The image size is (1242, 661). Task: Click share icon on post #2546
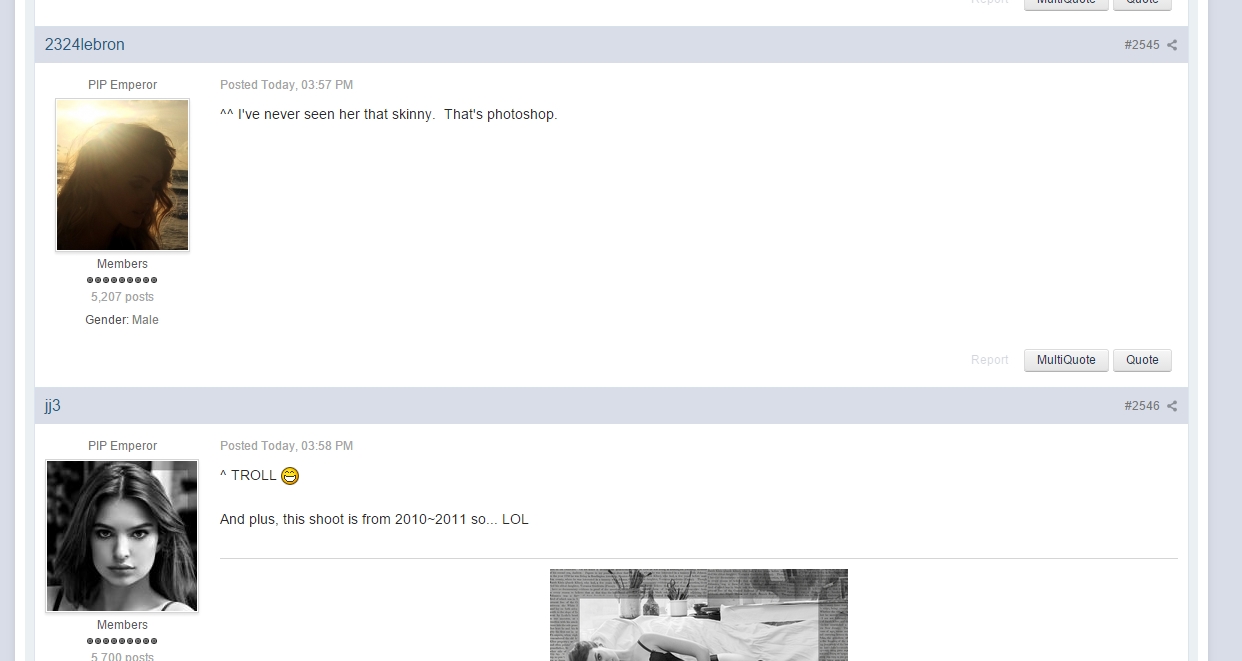(x=1172, y=406)
